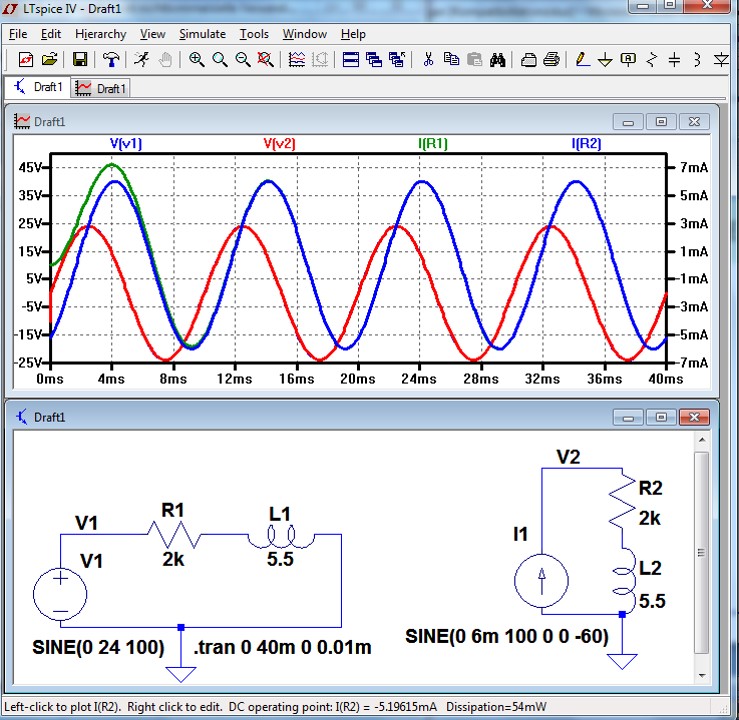Open the Hierarchy menu
Image resolution: width=739 pixels, height=720 pixels.
101,34
